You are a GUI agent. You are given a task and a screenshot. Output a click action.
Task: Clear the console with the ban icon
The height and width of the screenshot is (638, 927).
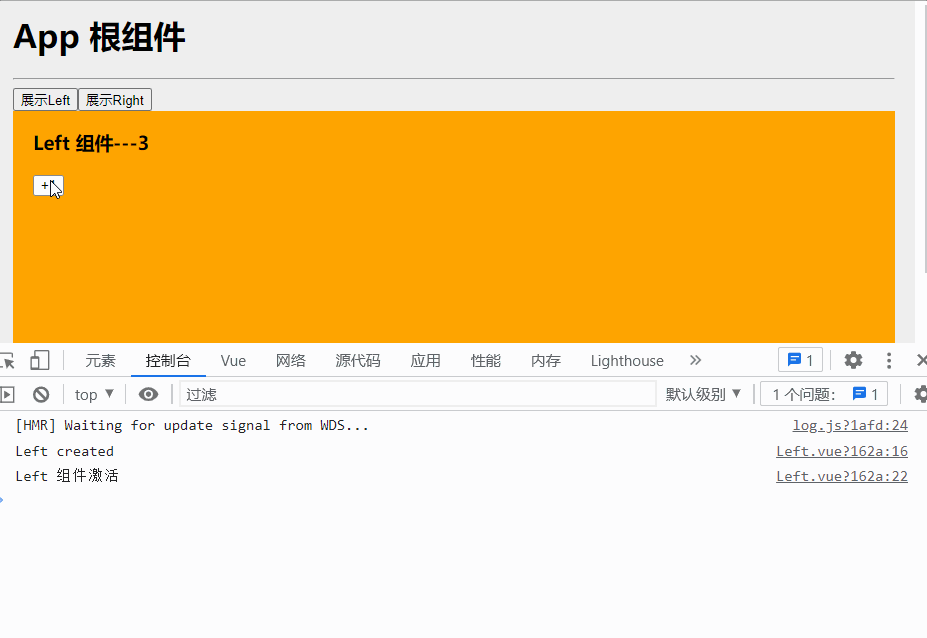[41, 394]
